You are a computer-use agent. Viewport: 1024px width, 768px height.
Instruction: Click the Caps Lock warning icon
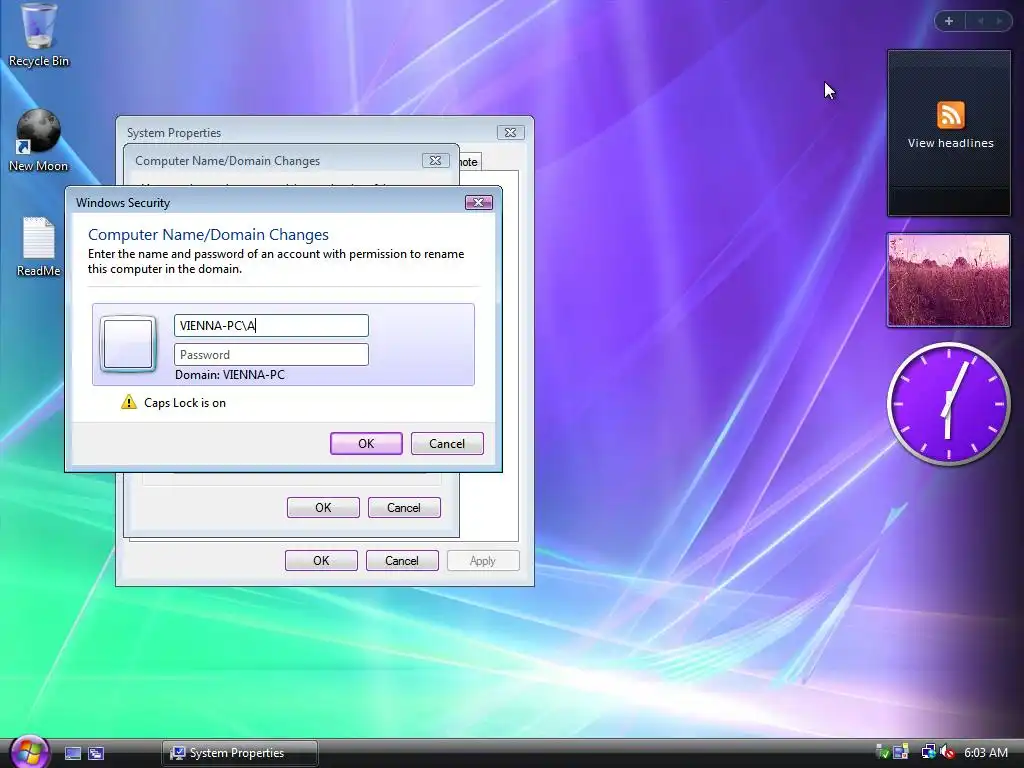click(x=129, y=402)
